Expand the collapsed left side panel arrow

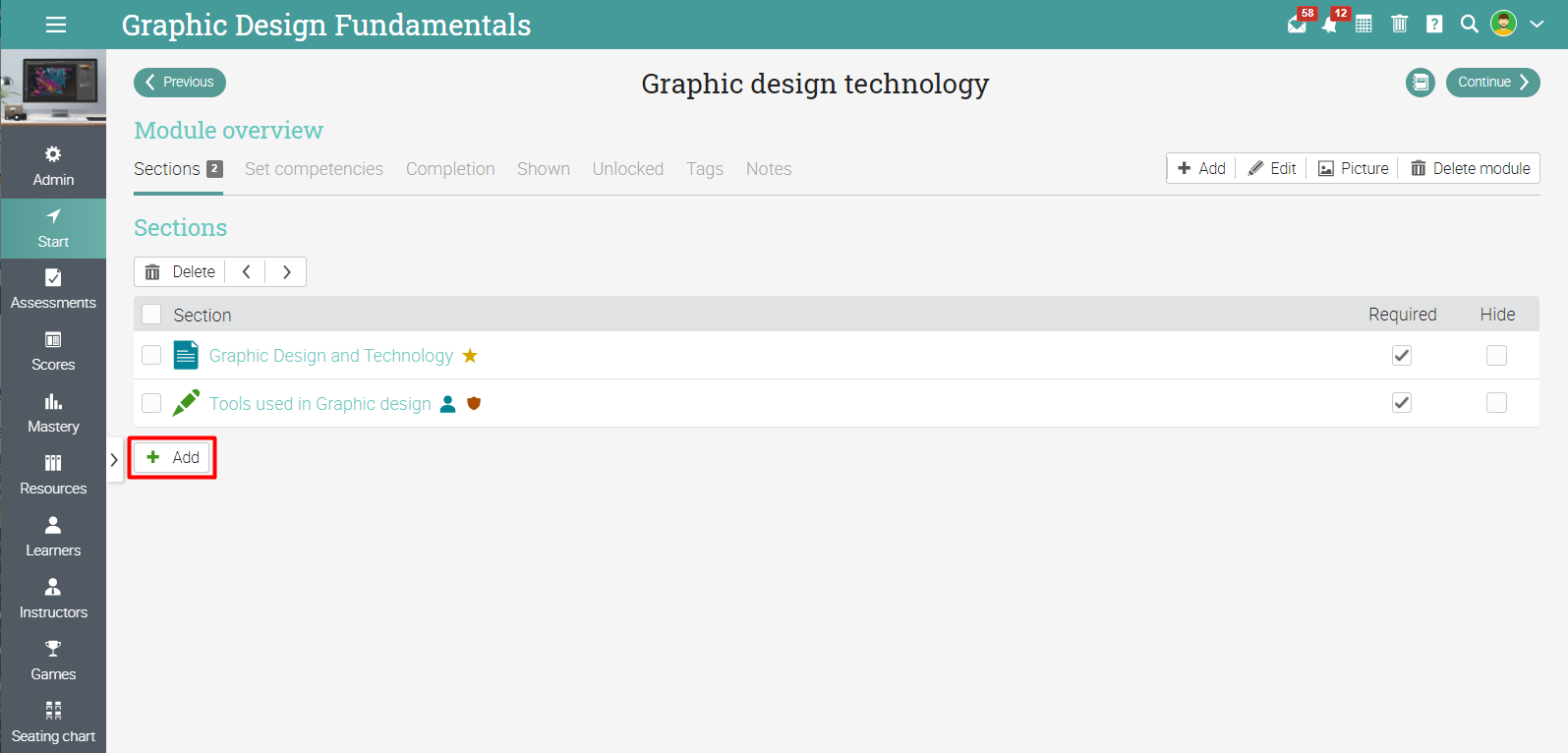point(114,459)
